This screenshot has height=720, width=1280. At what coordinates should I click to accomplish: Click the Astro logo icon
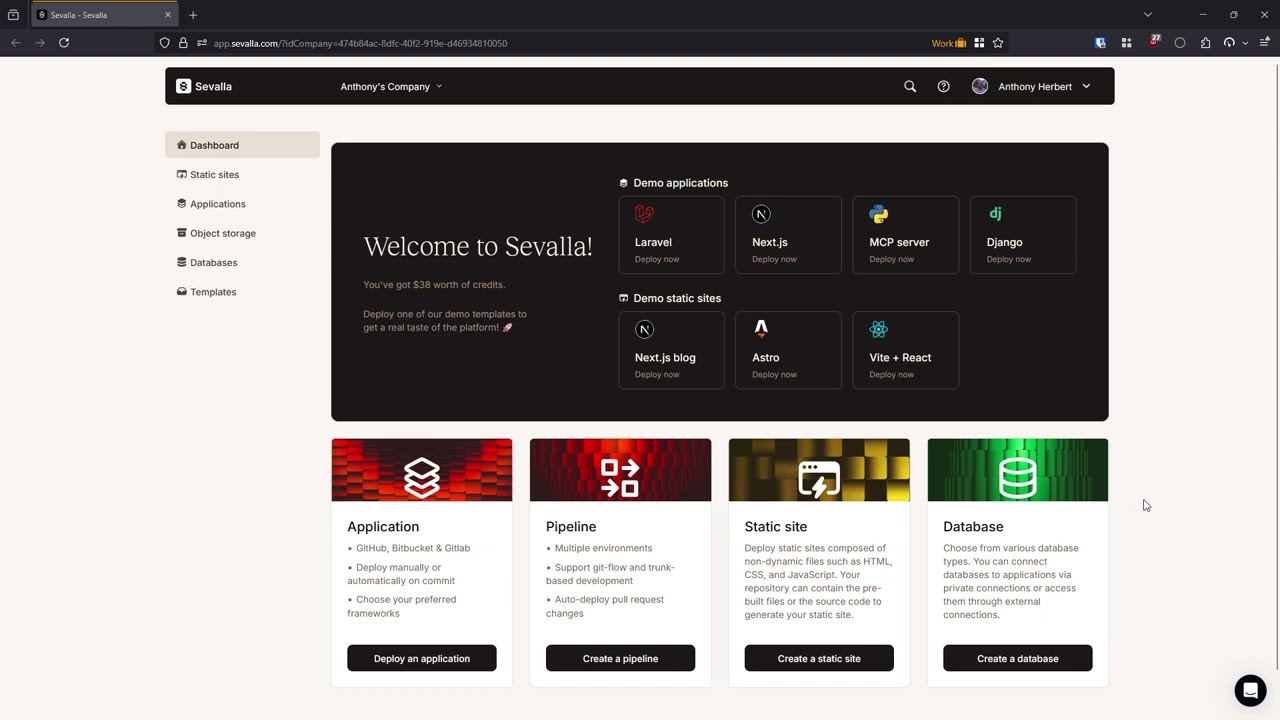761,328
